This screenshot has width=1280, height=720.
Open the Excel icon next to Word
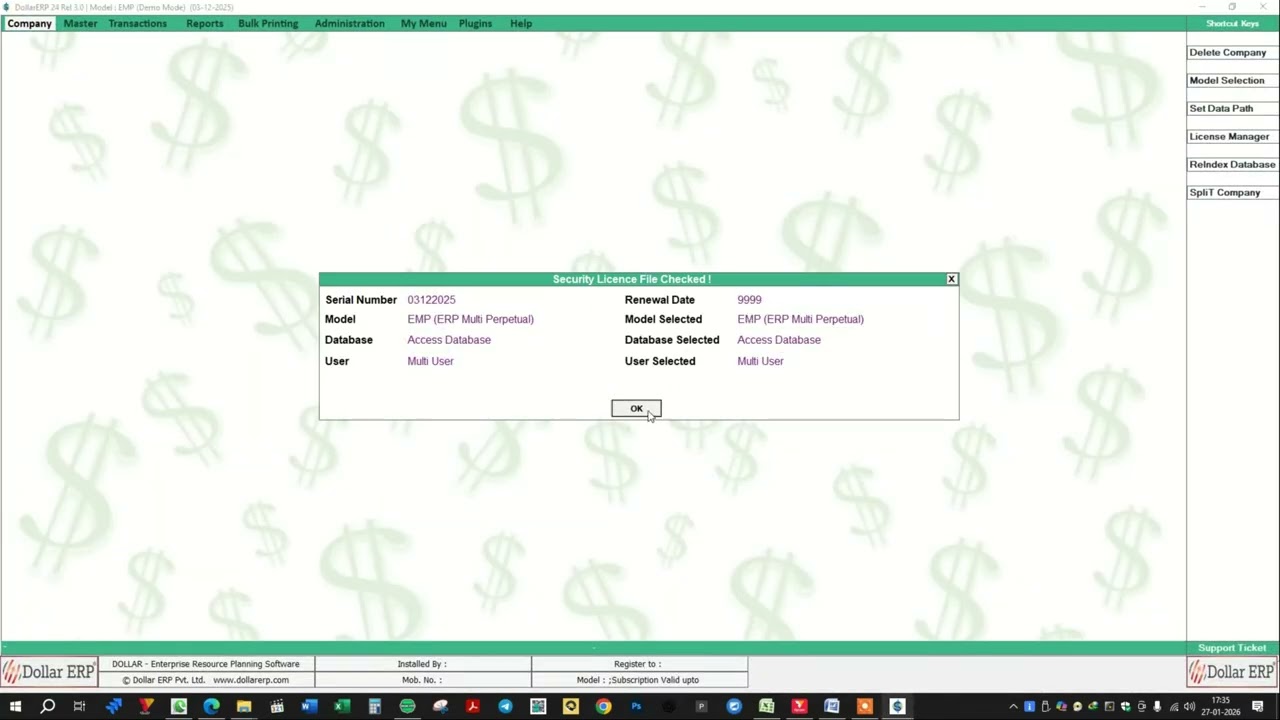342,707
